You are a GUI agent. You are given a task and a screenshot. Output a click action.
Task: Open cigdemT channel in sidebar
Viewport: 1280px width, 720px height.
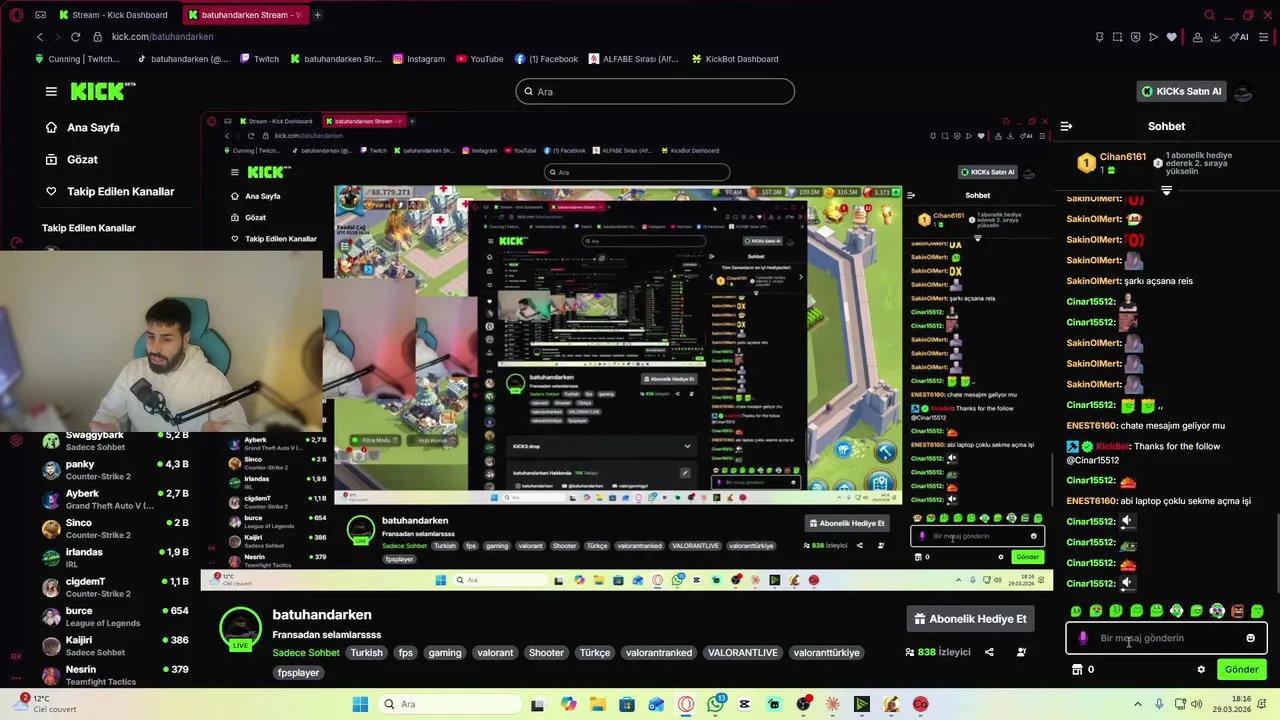coord(115,587)
